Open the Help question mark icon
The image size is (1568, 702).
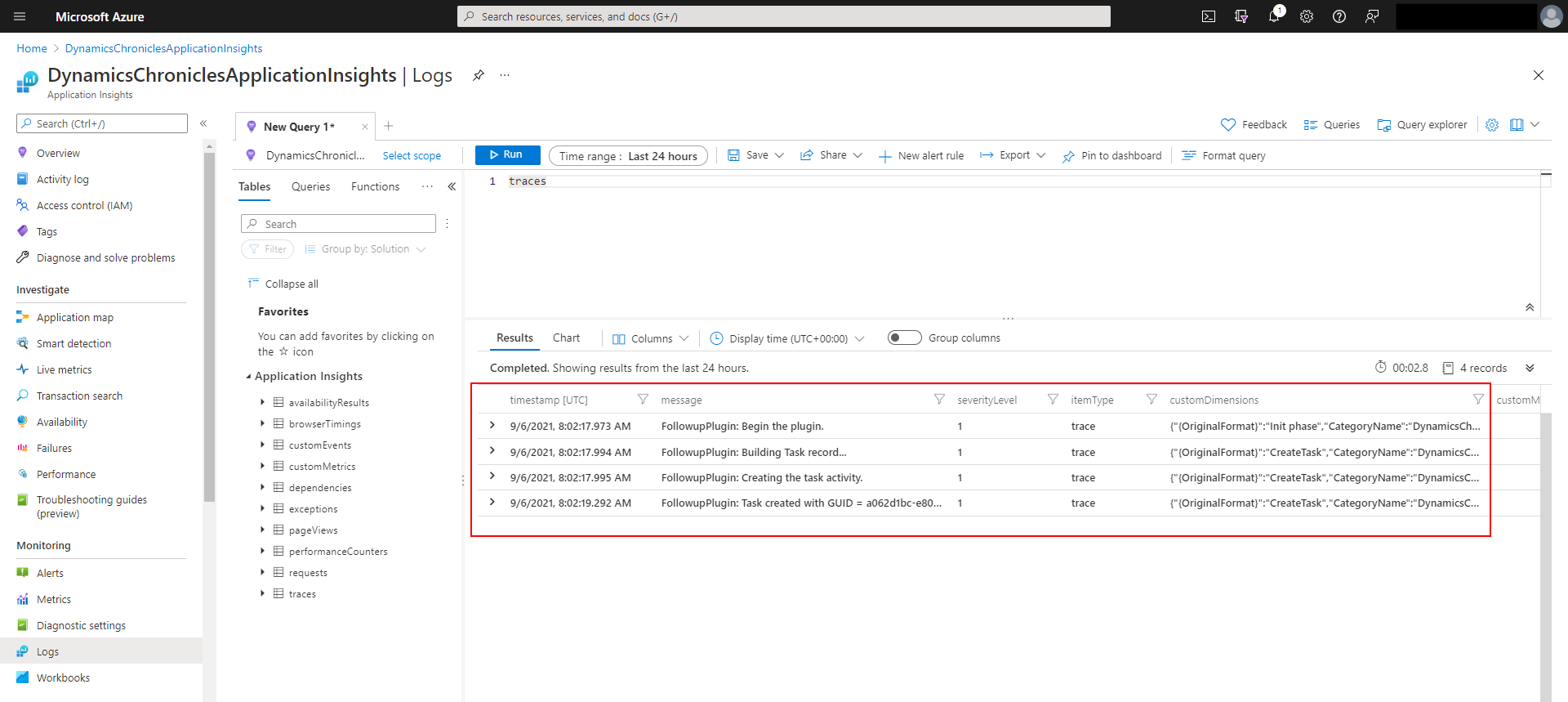1339,16
